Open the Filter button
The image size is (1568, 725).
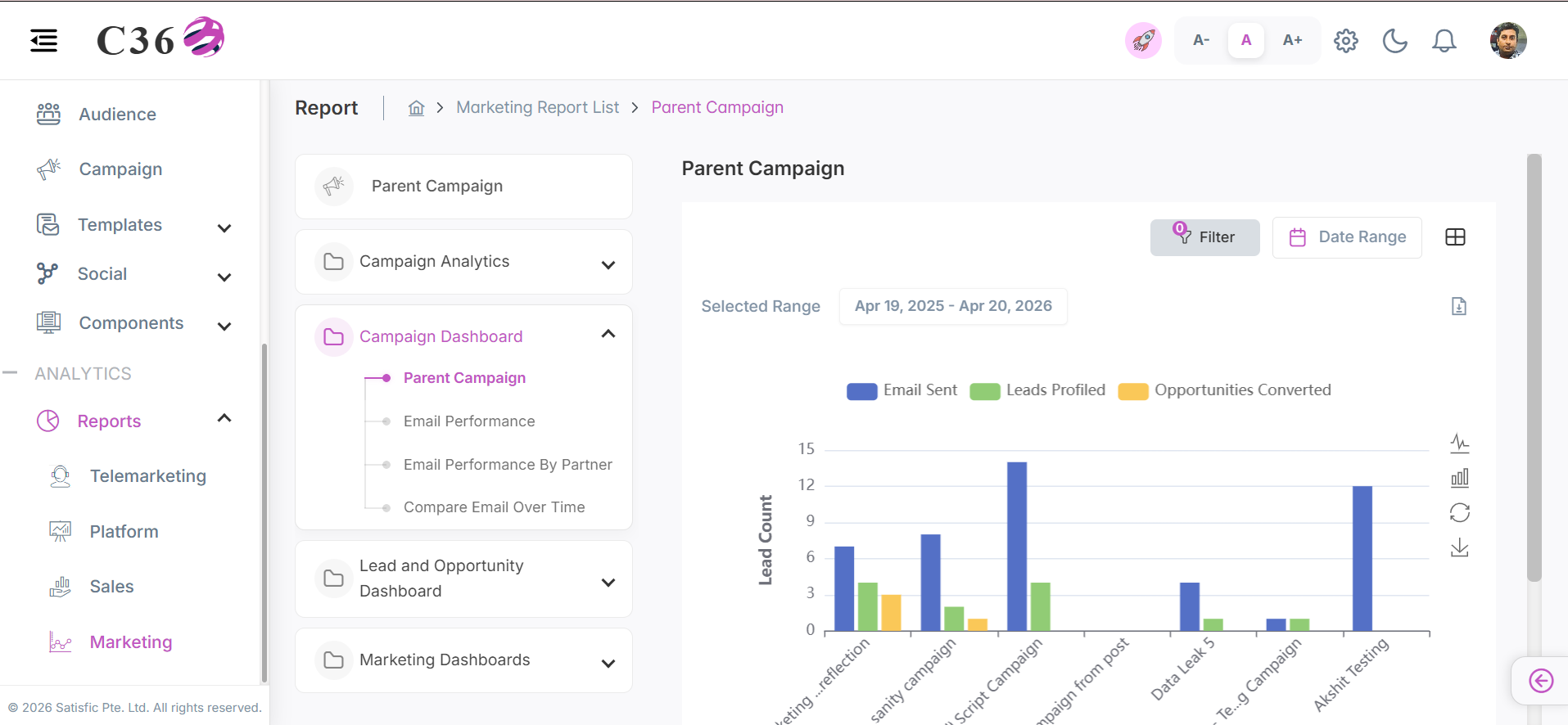pos(1204,237)
